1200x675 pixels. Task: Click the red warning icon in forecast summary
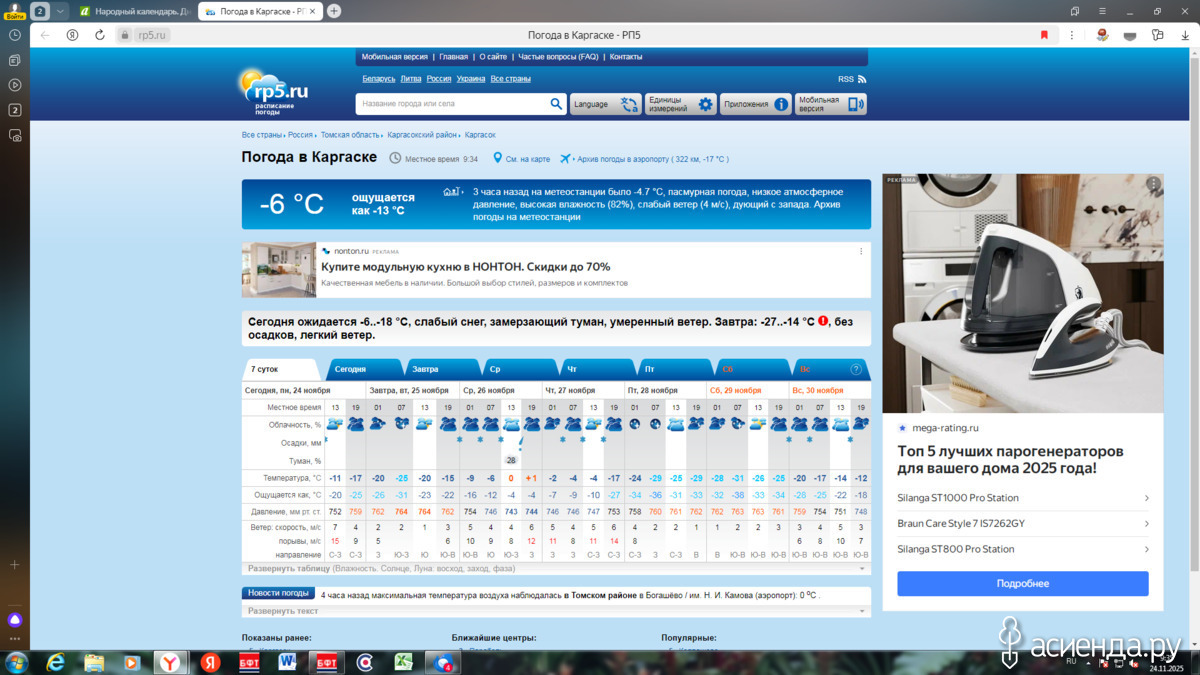823,321
